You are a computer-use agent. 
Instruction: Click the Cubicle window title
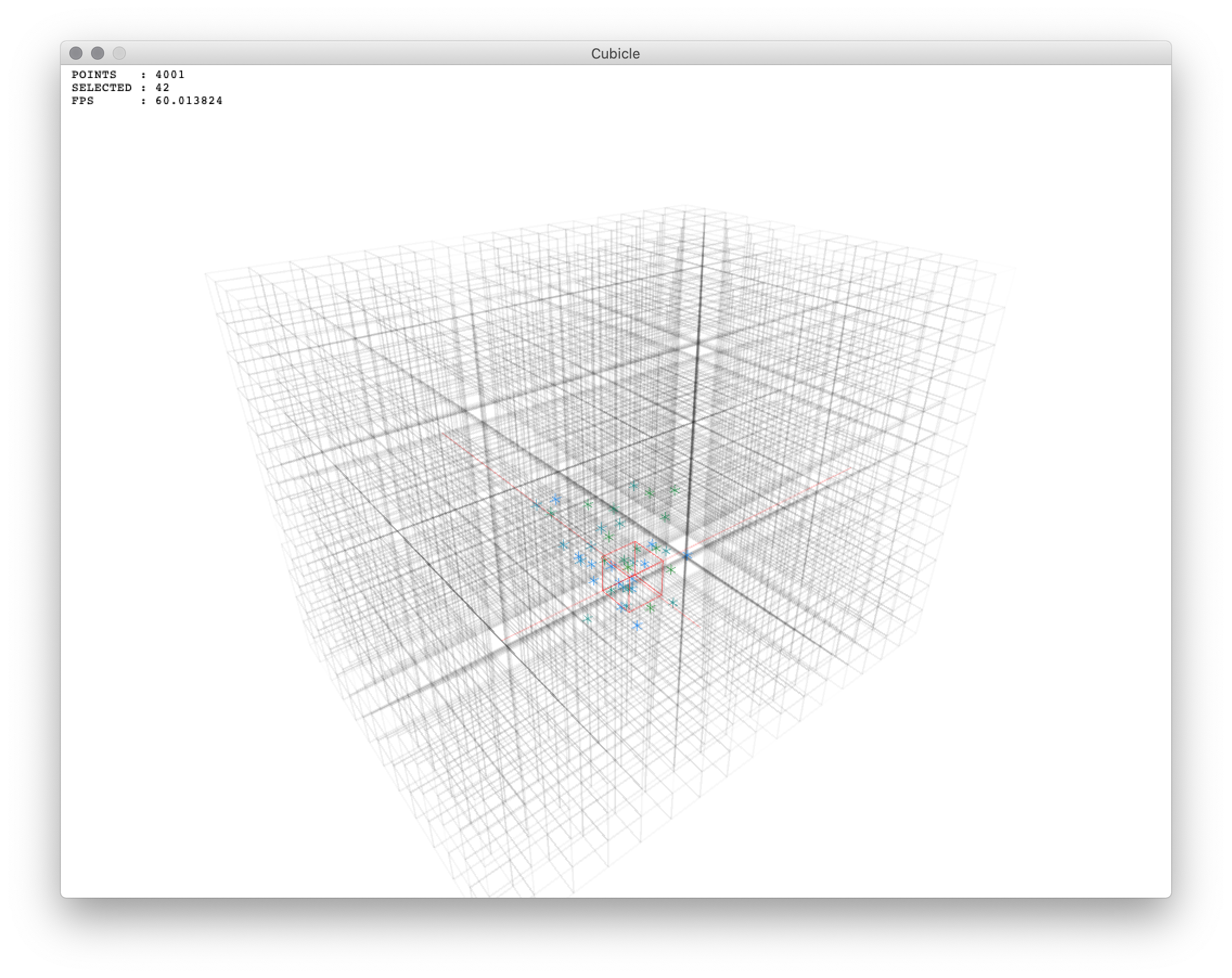(x=615, y=53)
